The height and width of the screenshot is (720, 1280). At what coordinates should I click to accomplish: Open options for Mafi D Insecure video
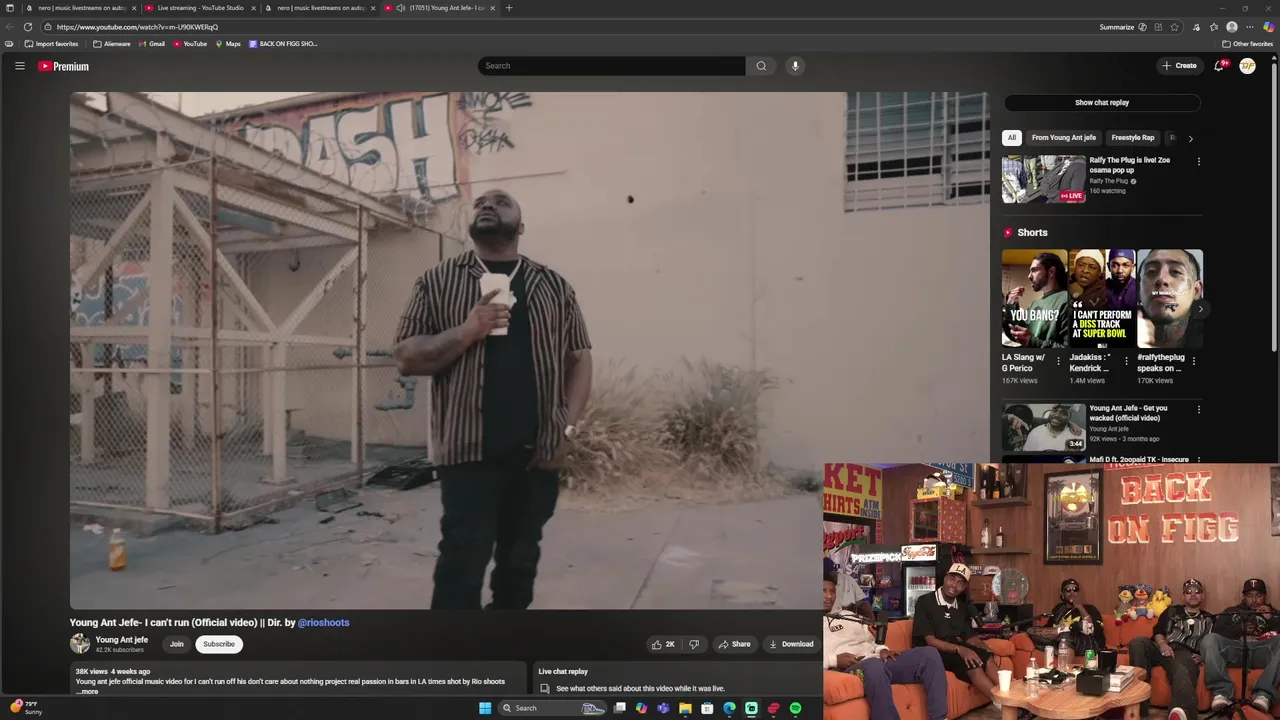pyautogui.click(x=1199, y=461)
